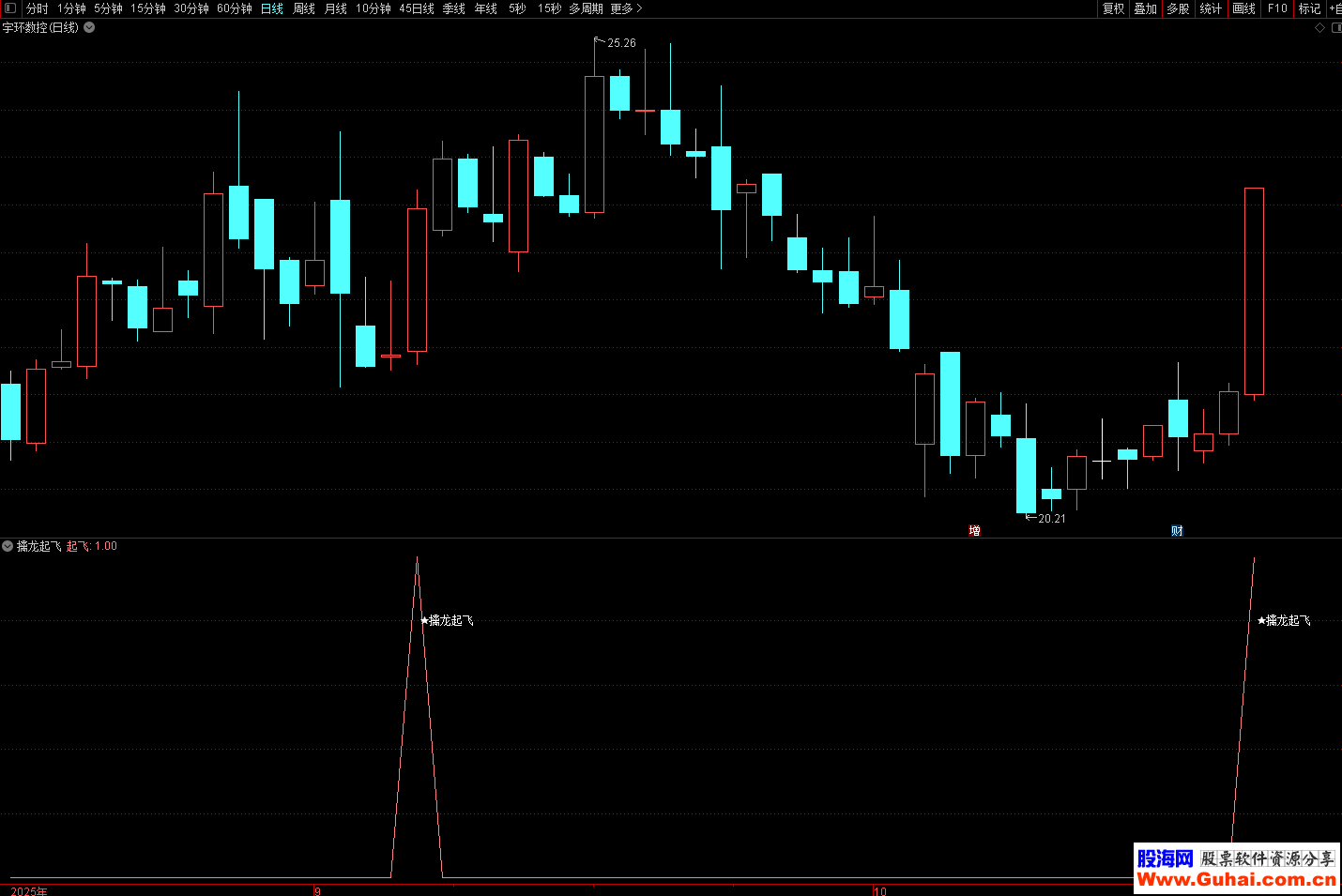Click the ★擒龙起飞 signal label on the right
1342x896 pixels.
pyautogui.click(x=1284, y=620)
